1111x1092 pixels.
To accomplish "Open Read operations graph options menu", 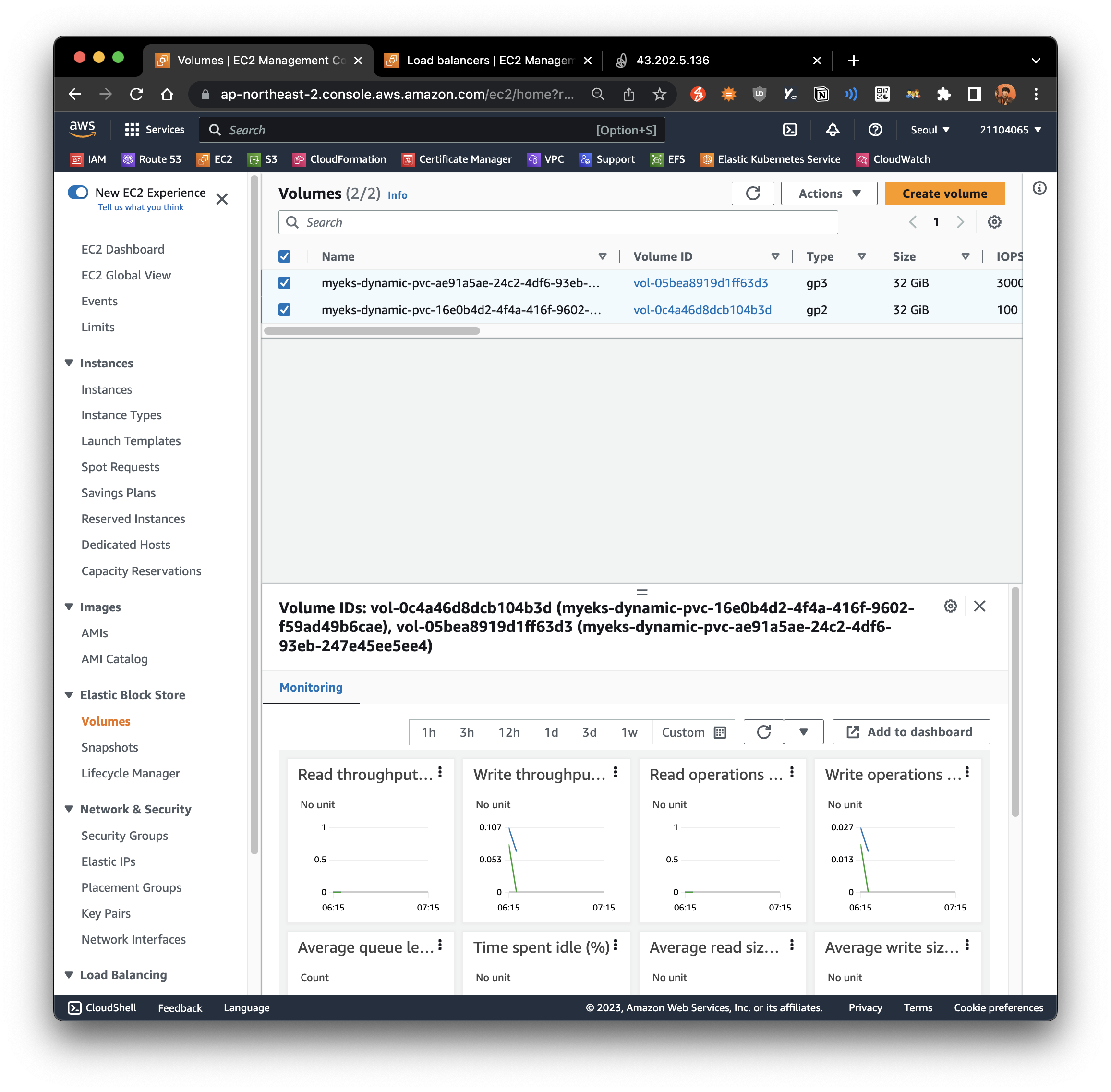I will [792, 773].
